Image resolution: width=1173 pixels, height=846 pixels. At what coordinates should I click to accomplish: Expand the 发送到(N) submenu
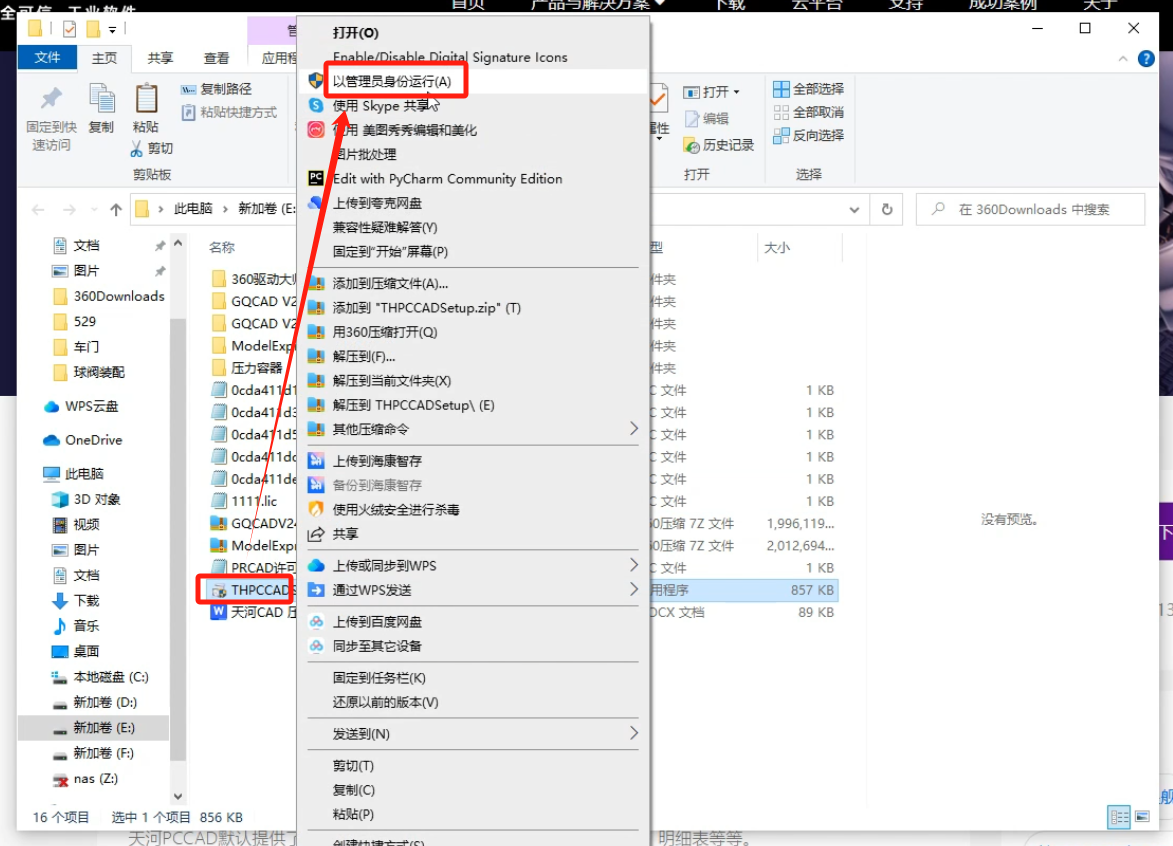634,733
